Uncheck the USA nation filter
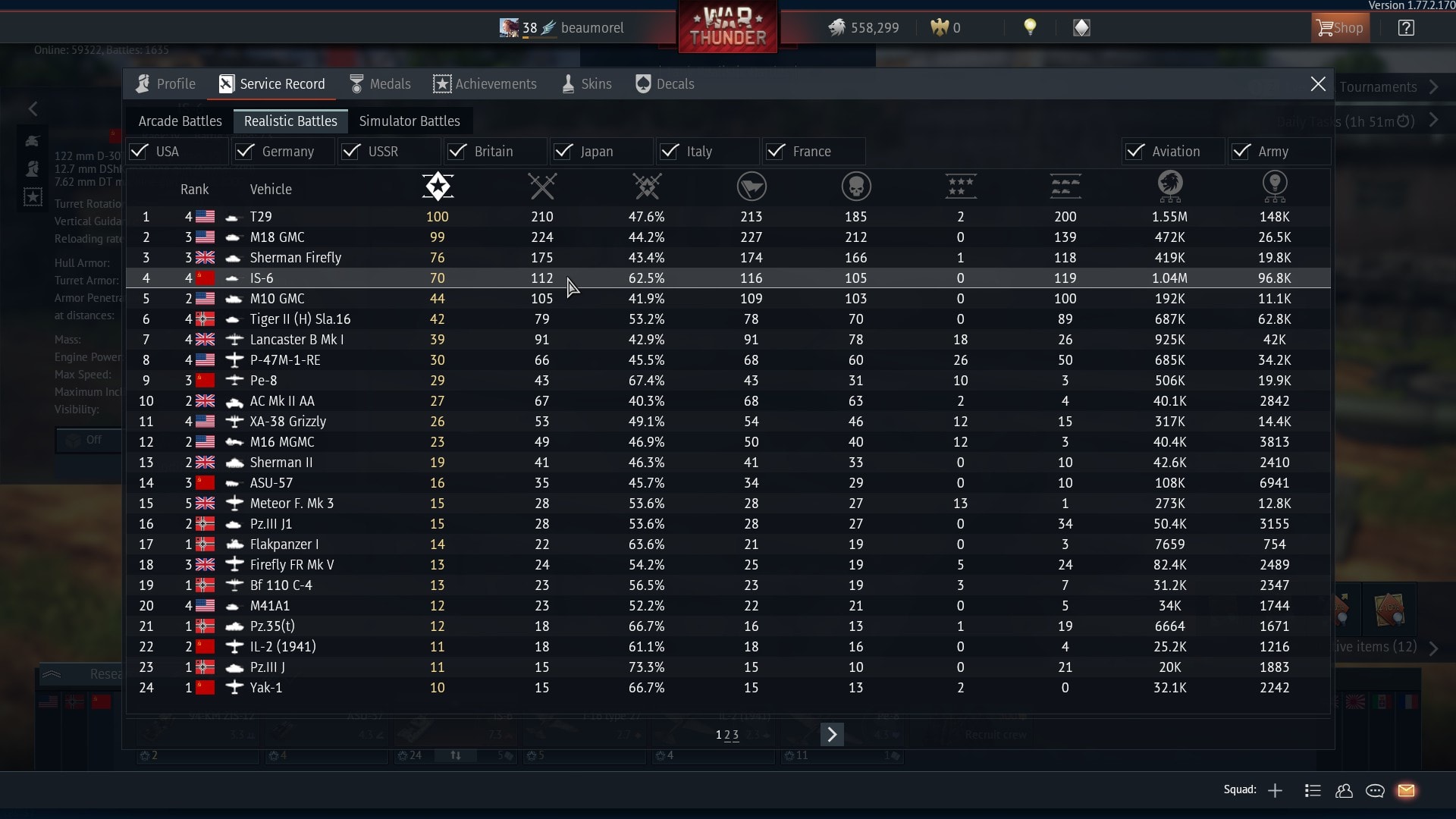Screen dimensions: 1456x819 click(x=139, y=152)
